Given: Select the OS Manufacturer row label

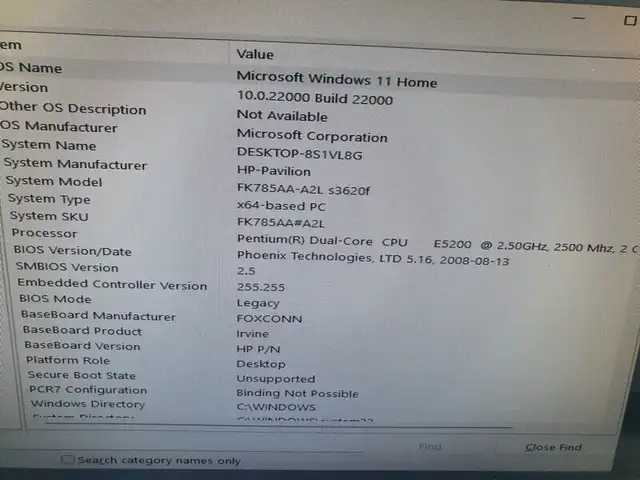Looking at the screenshot, I should pos(58,127).
